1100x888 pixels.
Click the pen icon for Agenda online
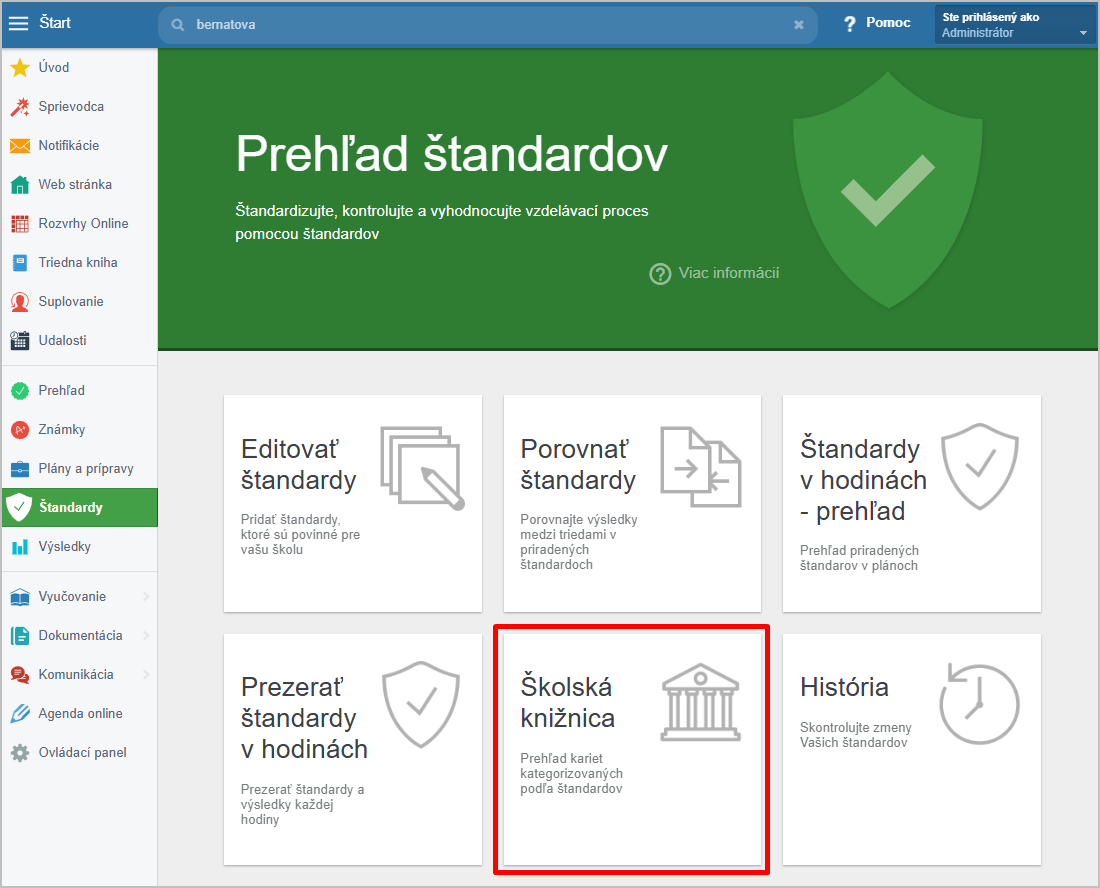[20, 713]
